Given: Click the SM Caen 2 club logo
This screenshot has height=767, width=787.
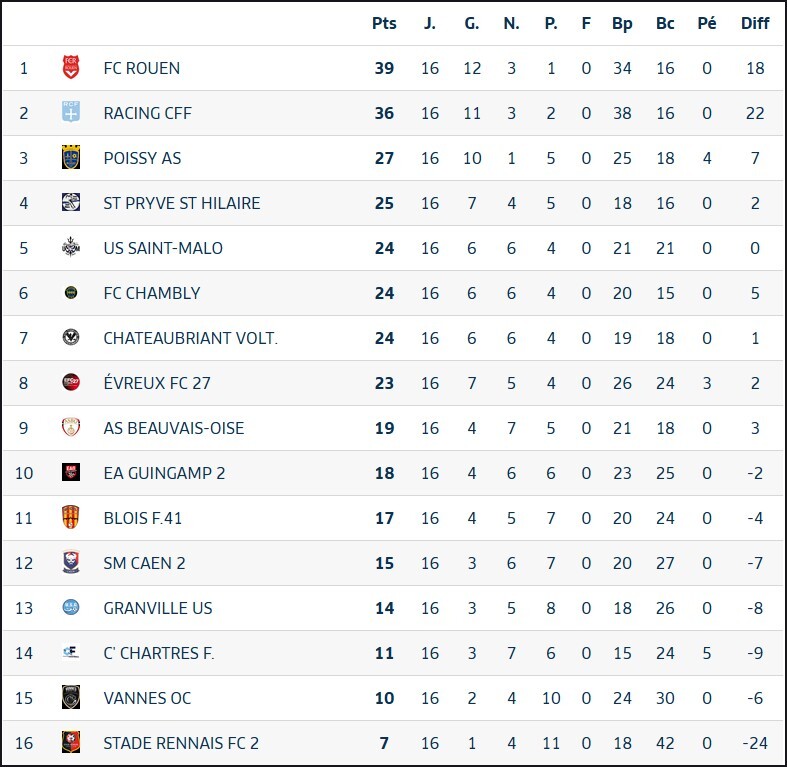Looking at the screenshot, I should tap(71, 563).
